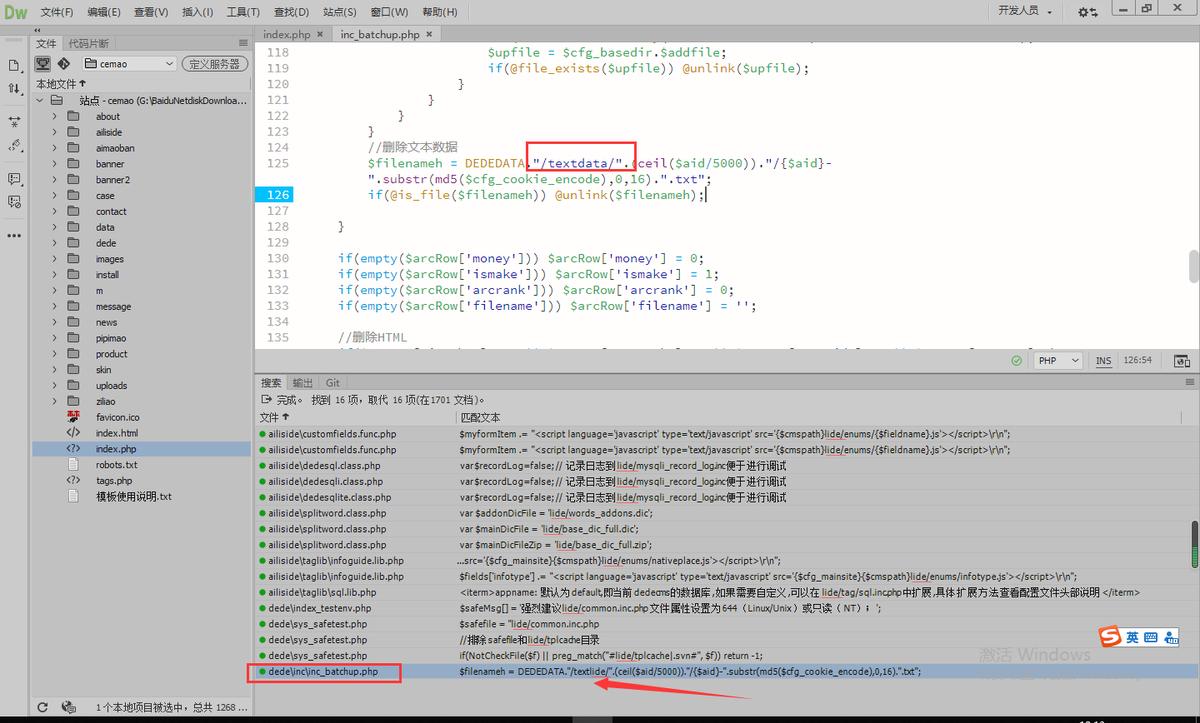
Task: Open the sync settings gear icon
Action: 1087,12
